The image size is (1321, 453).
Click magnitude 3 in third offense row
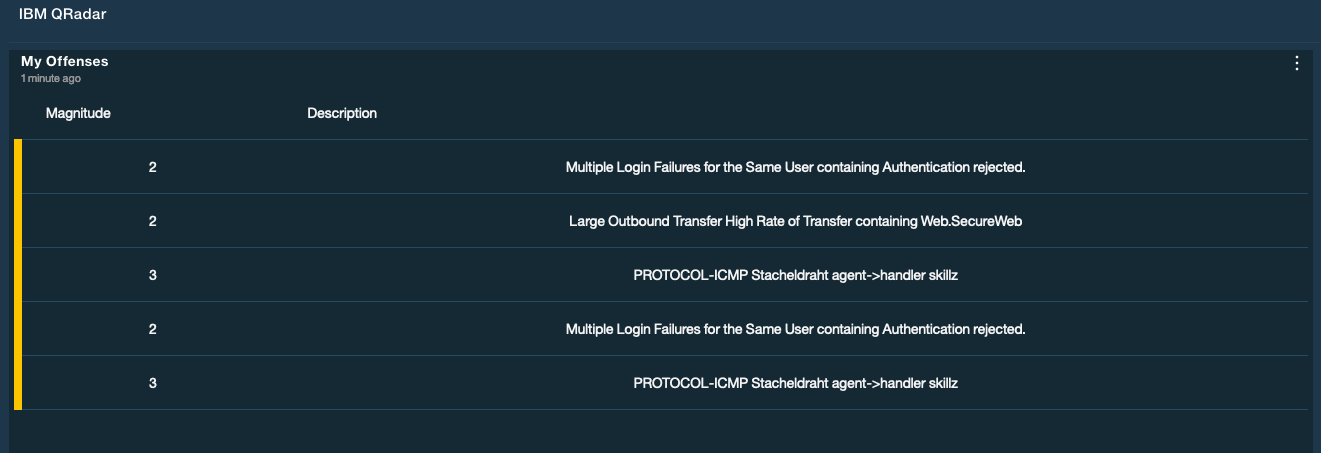(152, 275)
